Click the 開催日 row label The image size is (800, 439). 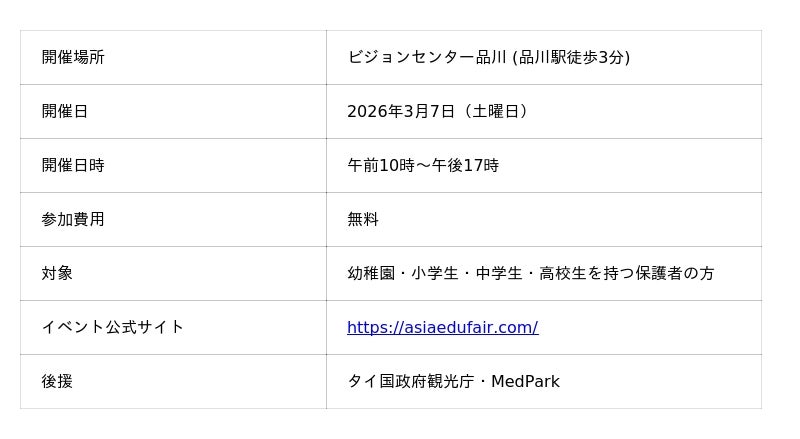(65, 111)
